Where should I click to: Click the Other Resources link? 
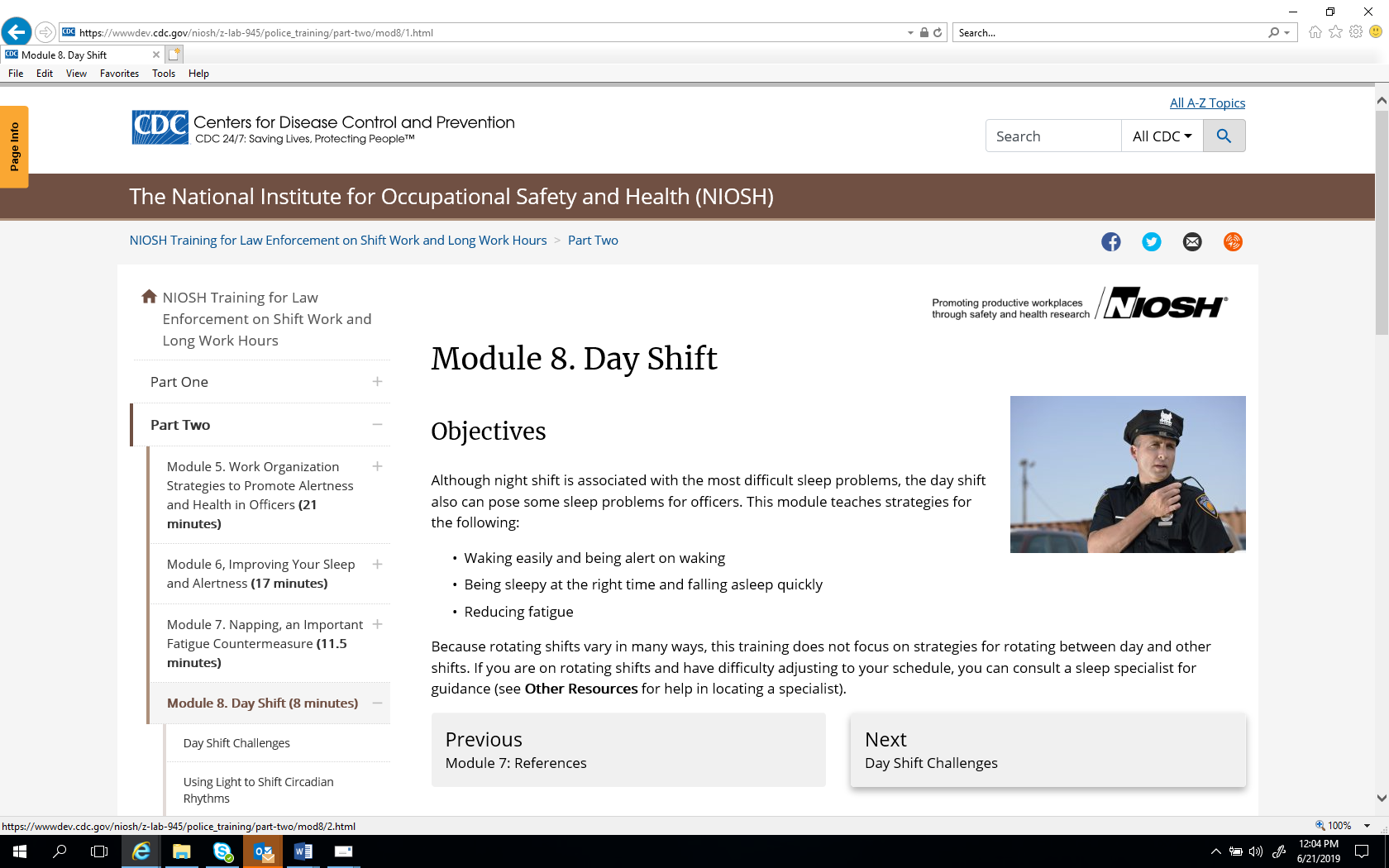coord(581,689)
